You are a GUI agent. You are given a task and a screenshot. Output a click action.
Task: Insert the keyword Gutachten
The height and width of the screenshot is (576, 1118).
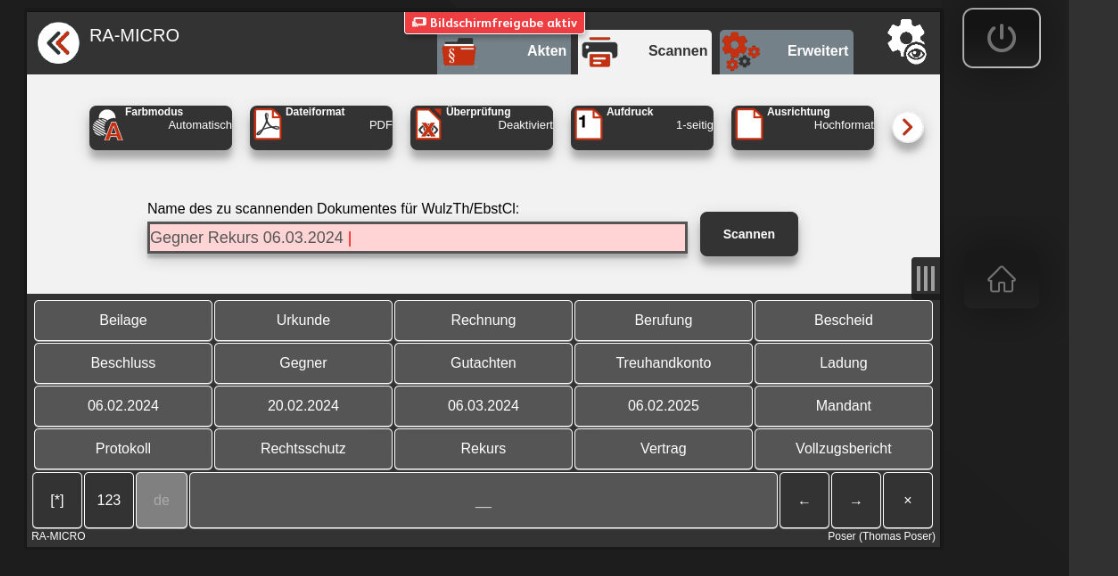click(x=483, y=363)
